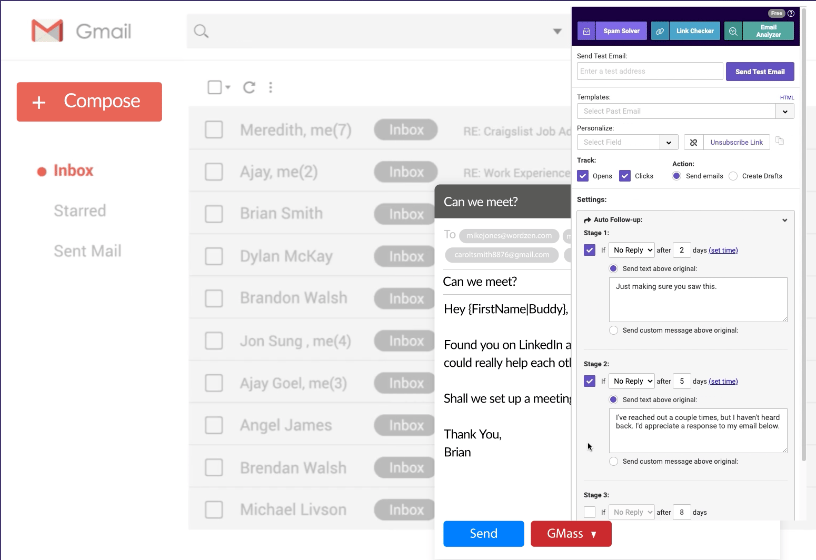Open the help icon next to Free badge
Image resolution: width=816 pixels, height=560 pixels.
791,13
